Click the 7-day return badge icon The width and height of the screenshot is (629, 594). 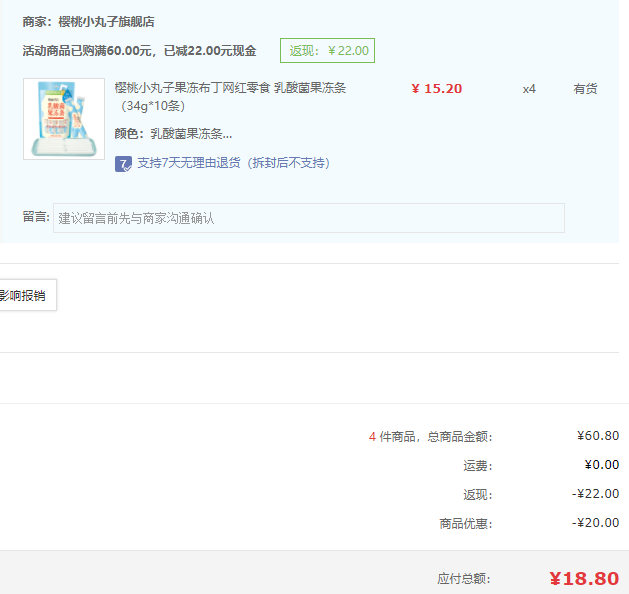click(x=123, y=164)
